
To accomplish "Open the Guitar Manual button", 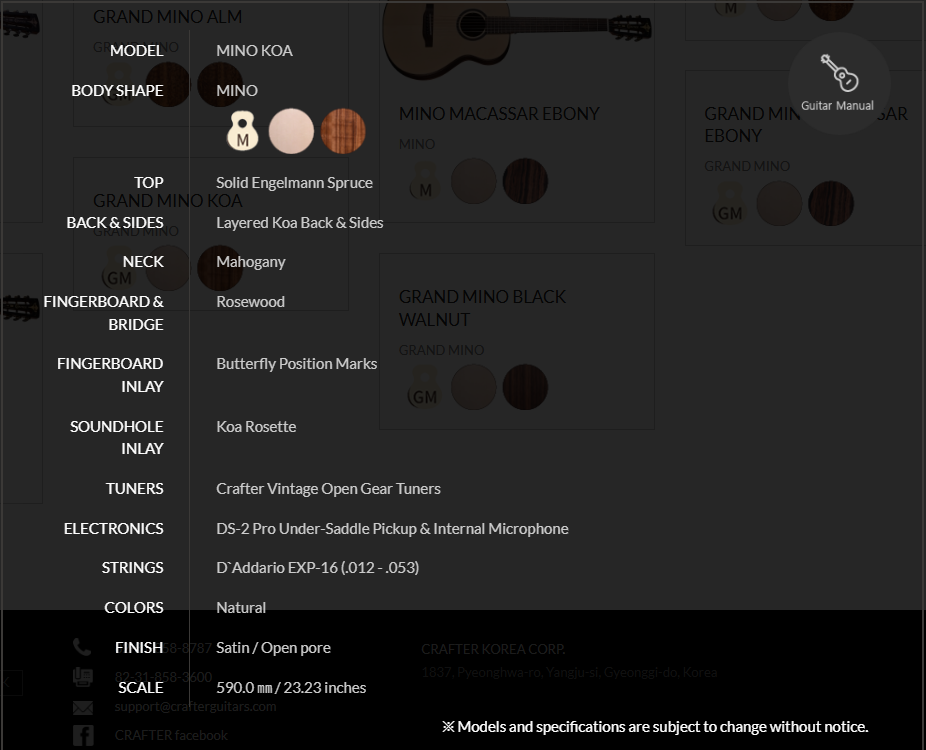I will point(838,83).
